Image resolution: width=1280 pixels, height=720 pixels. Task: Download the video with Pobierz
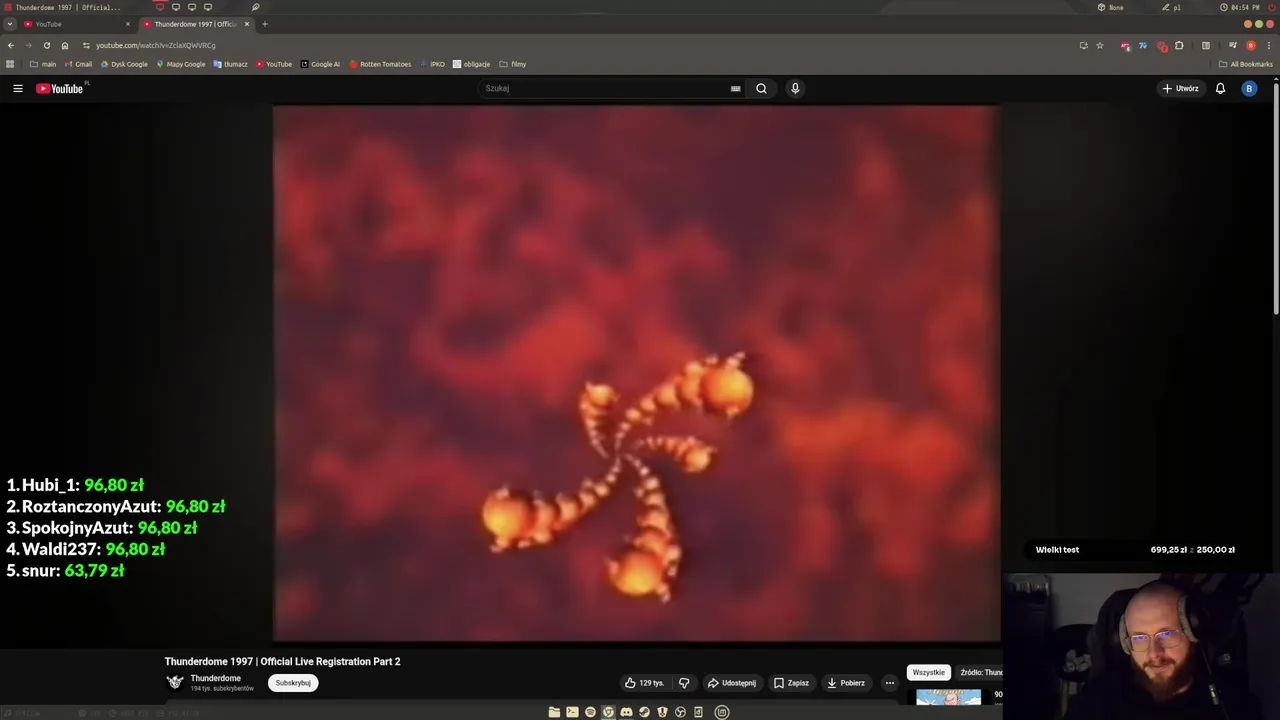pos(846,683)
